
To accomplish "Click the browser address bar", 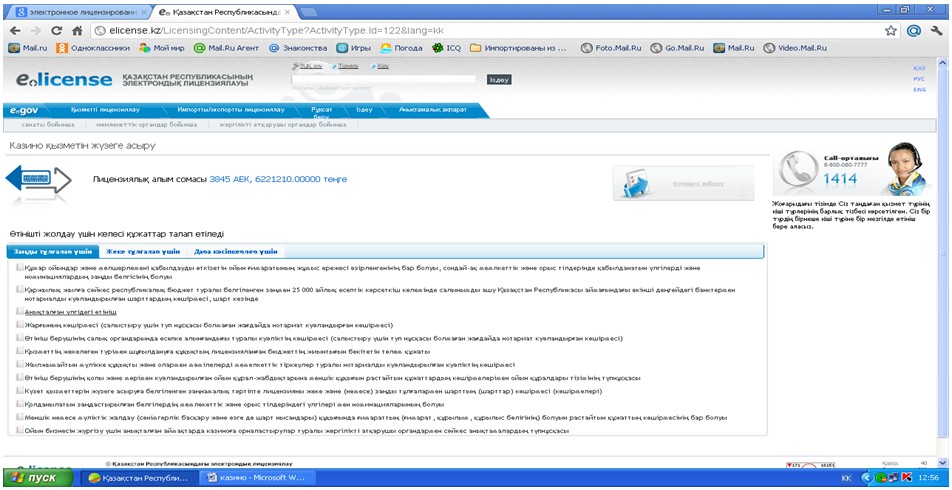I will 486,30.
